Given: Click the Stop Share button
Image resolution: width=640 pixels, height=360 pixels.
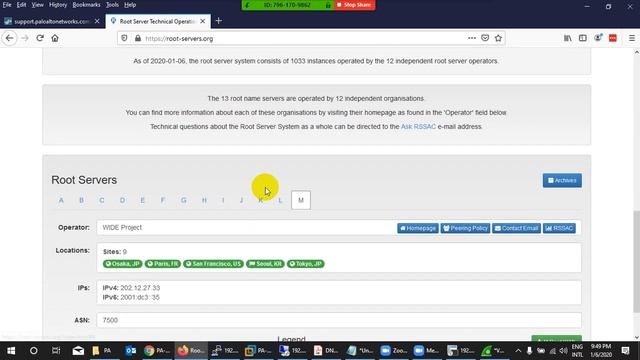Looking at the screenshot, I should pos(354,5).
